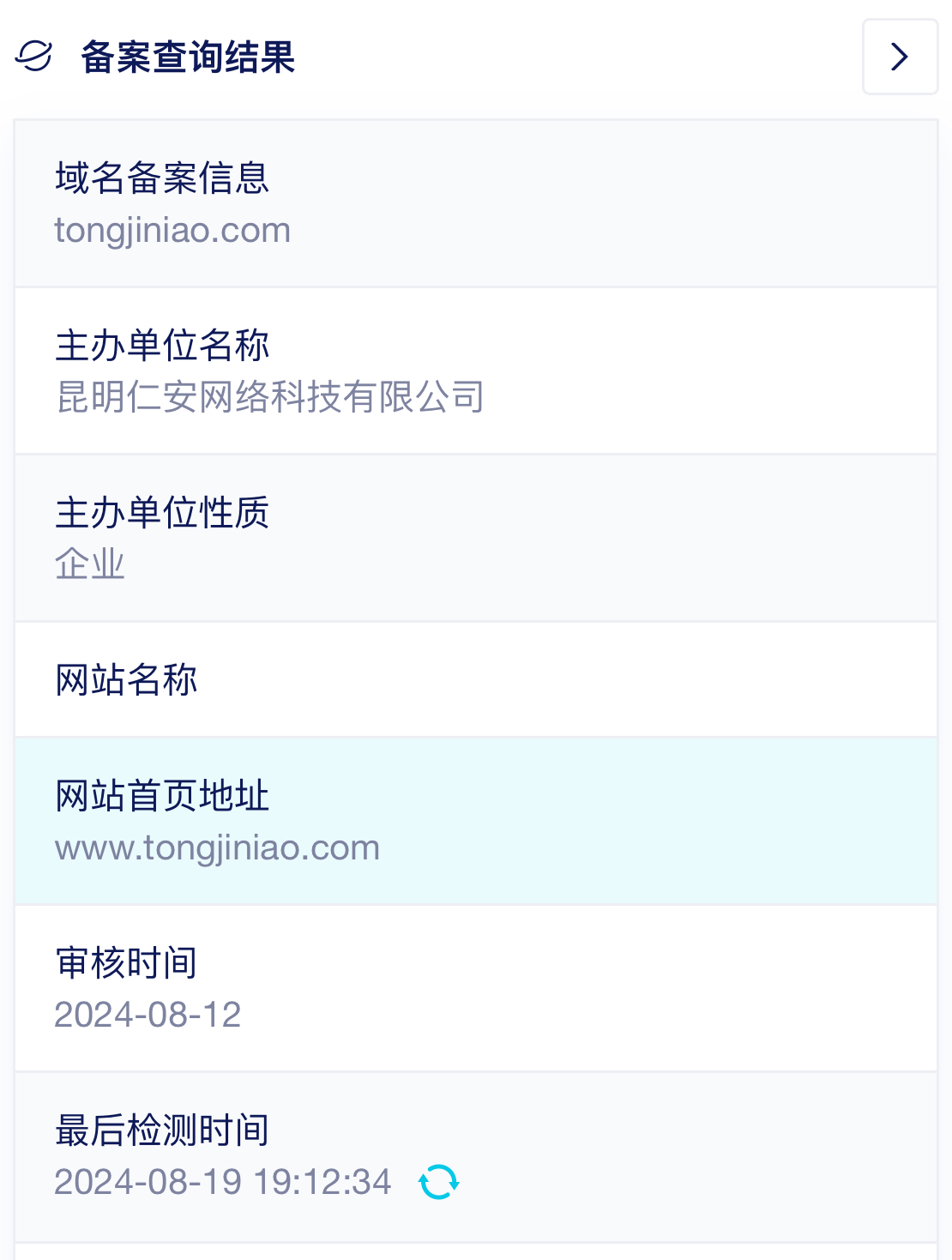
Task: Click the 备案查询结果 header title
Action: tap(188, 57)
